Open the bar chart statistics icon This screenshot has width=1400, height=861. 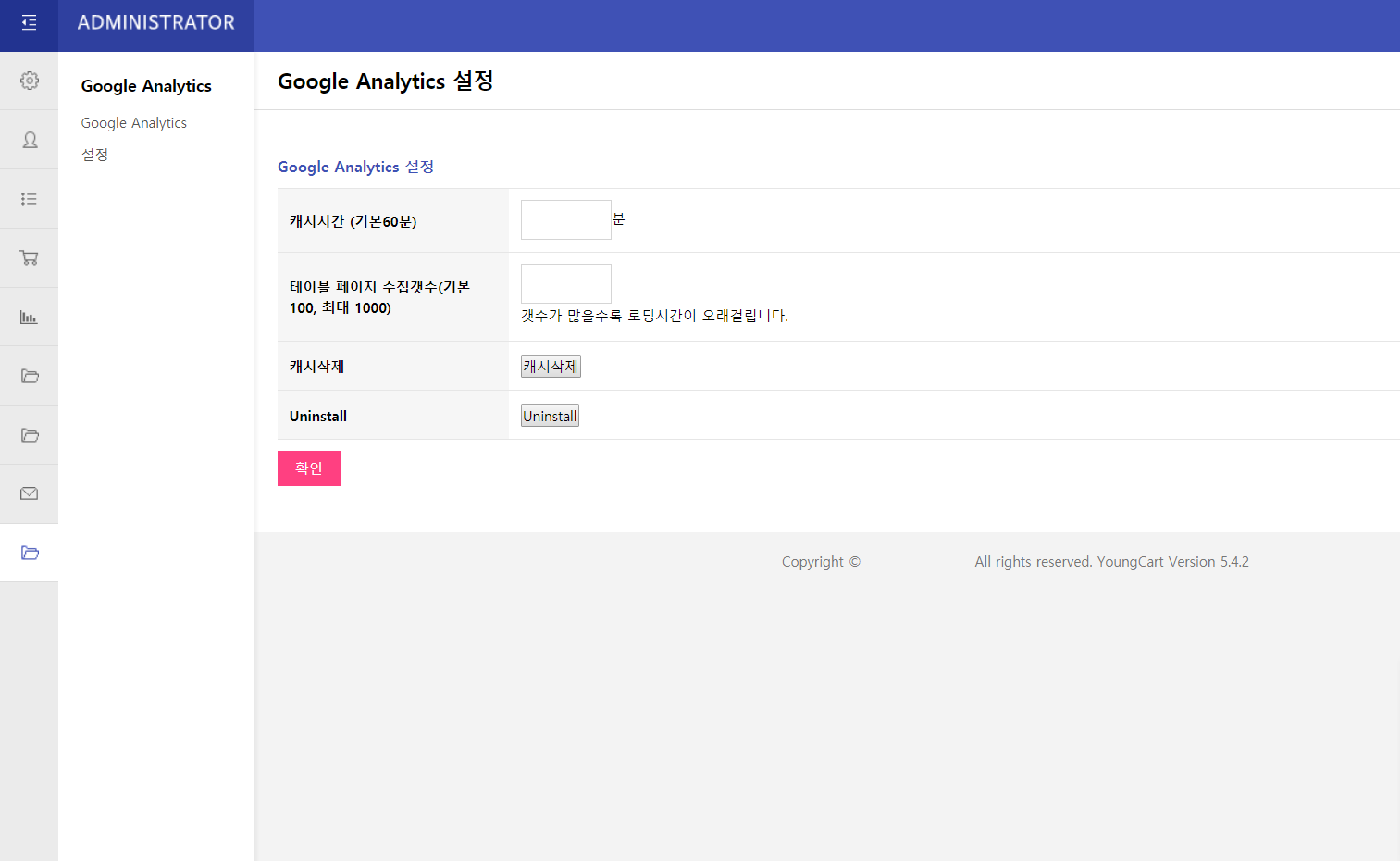pos(30,318)
